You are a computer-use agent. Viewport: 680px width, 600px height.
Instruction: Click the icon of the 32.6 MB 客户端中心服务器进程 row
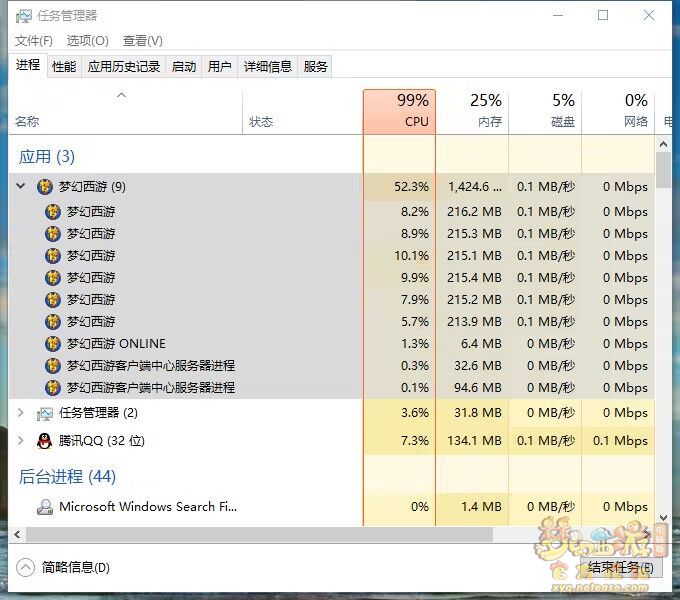pyautogui.click(x=53, y=366)
